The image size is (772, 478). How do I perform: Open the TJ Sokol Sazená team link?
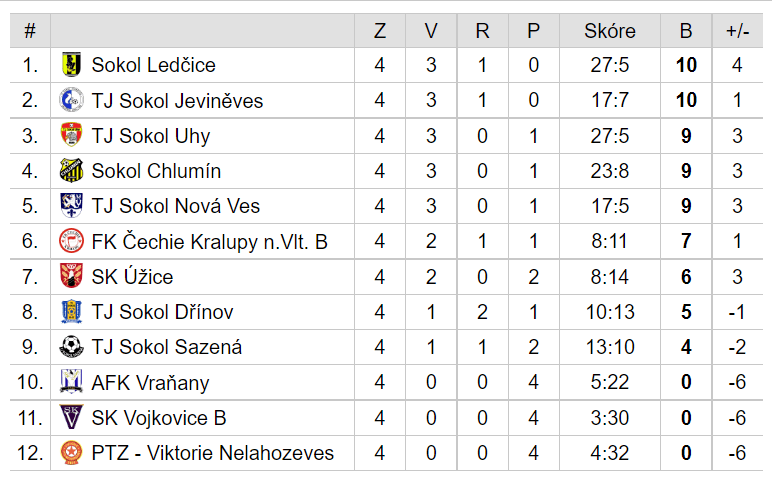[166, 347]
